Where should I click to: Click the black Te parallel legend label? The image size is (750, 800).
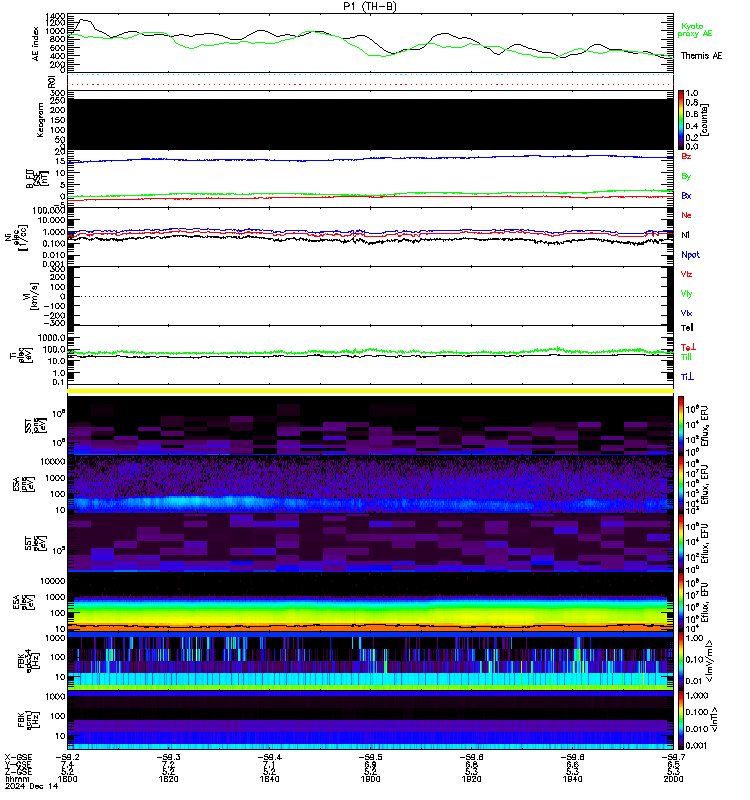pos(687,328)
